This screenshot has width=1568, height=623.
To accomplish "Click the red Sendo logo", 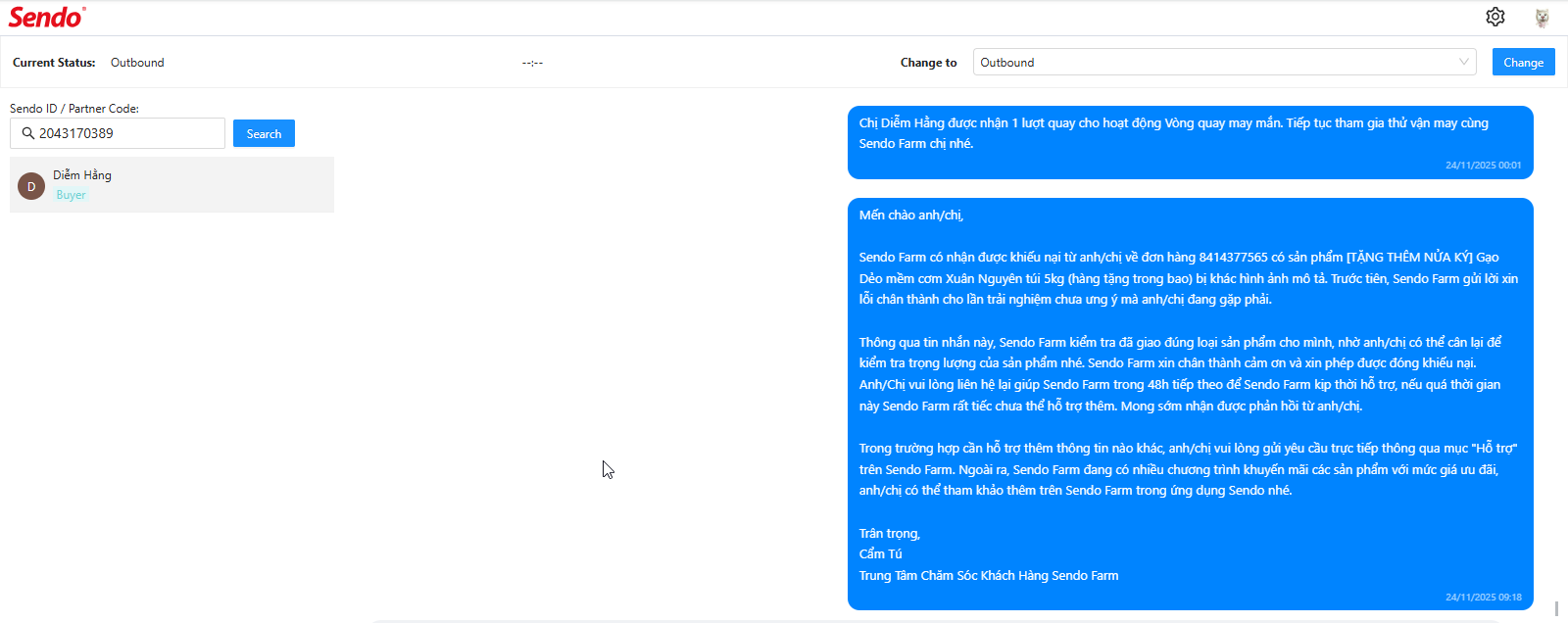I will pos(46,17).
